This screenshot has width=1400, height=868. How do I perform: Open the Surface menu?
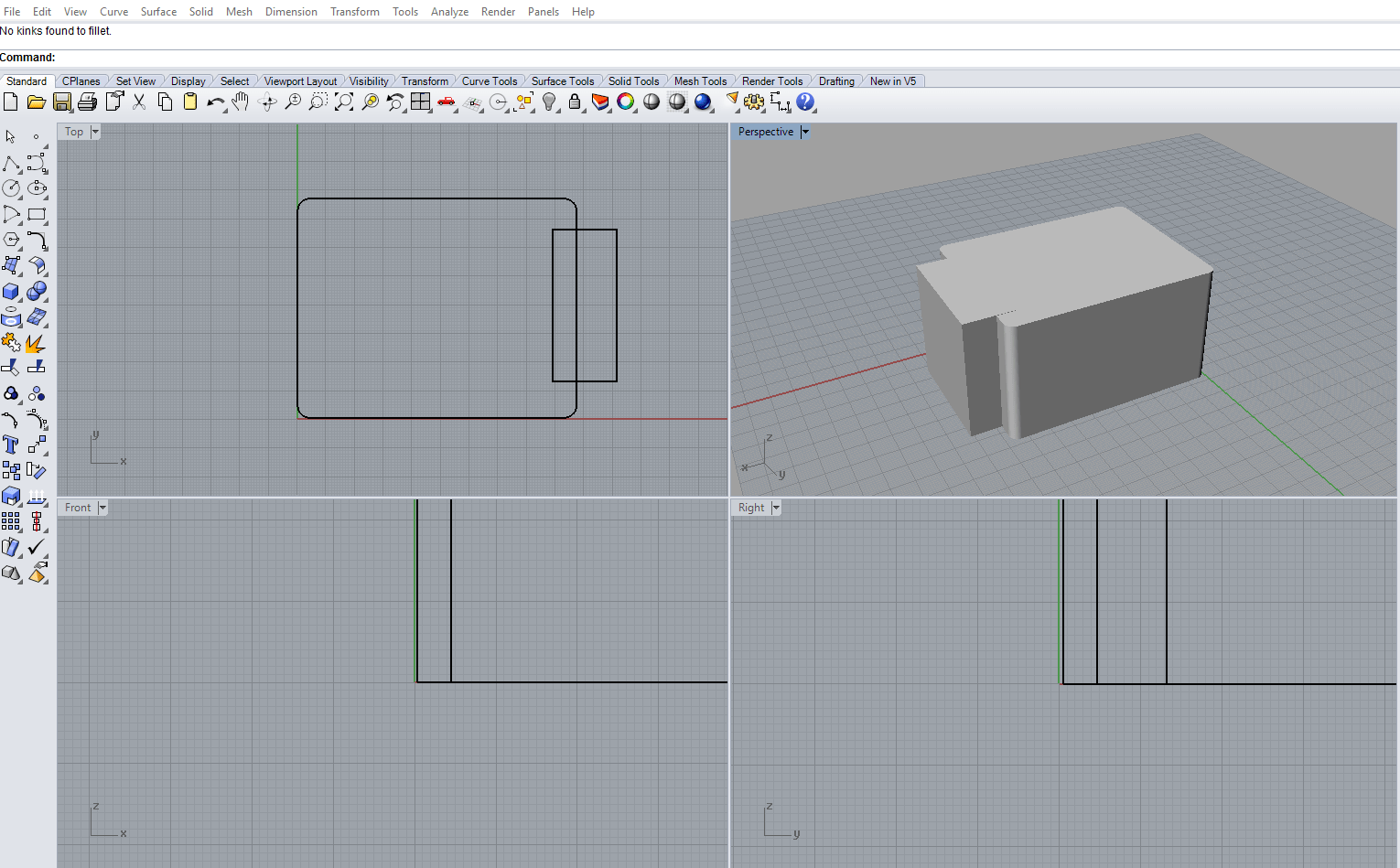pos(158,12)
